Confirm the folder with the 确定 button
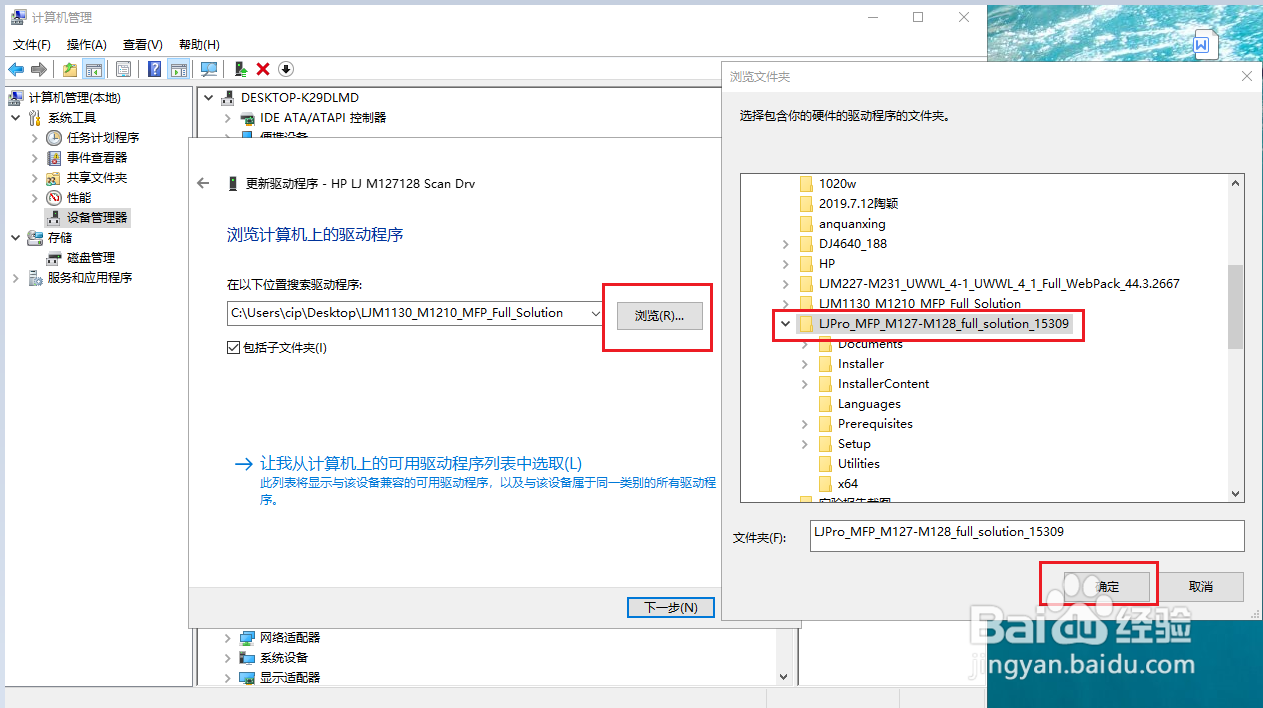 [x=1107, y=587]
